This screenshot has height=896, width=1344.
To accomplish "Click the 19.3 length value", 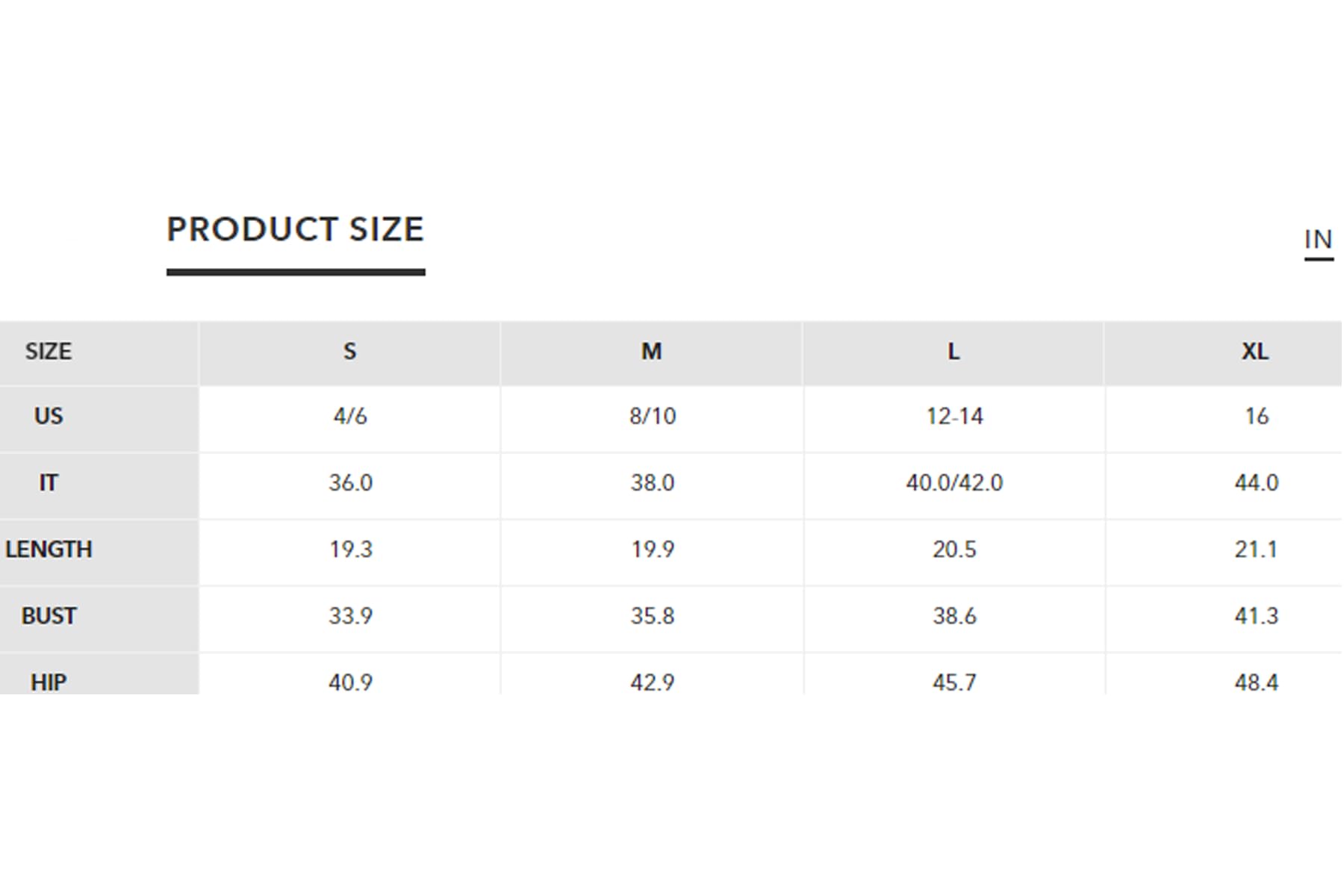I will click(x=350, y=550).
